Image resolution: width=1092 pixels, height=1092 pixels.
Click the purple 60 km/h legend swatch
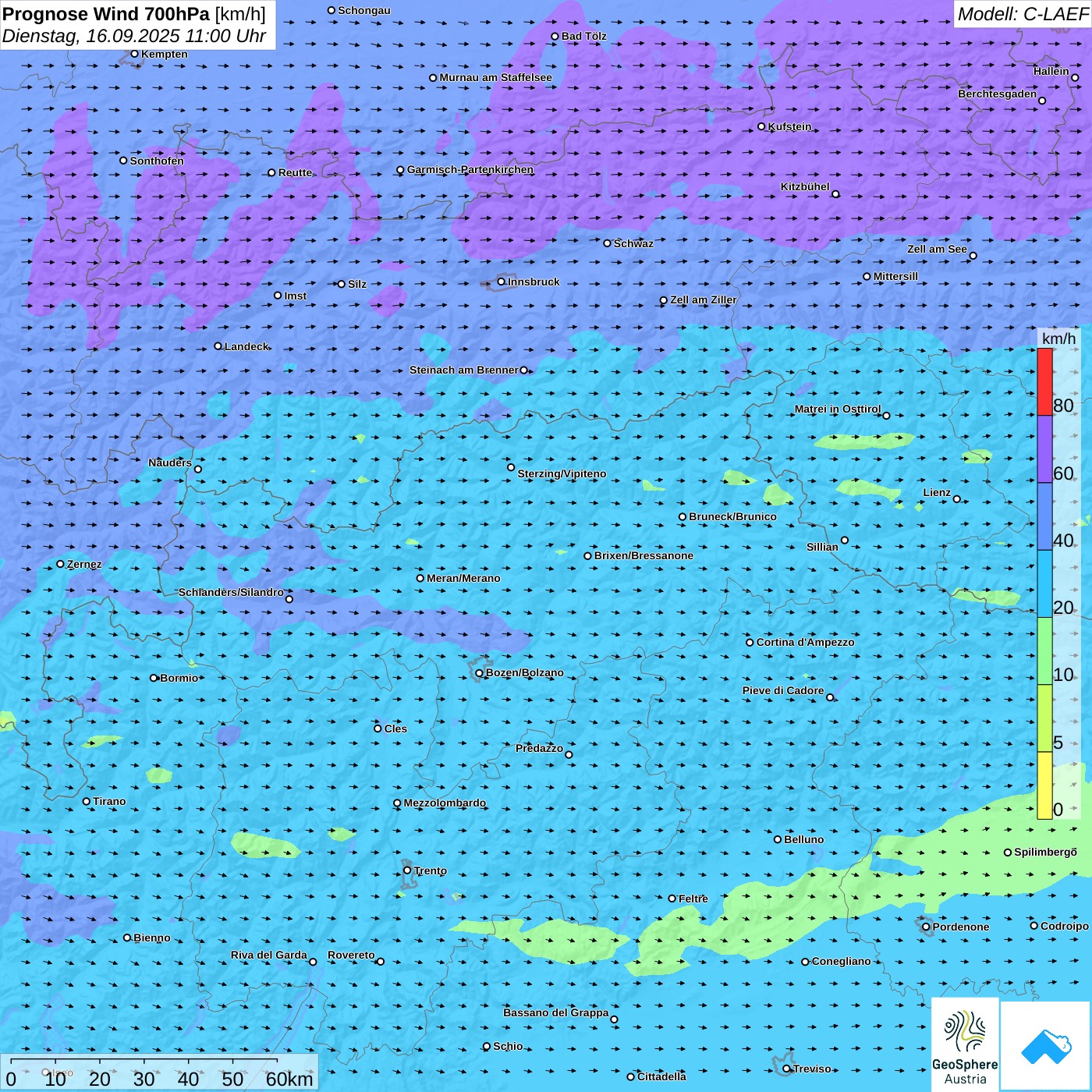[x=1044, y=449]
